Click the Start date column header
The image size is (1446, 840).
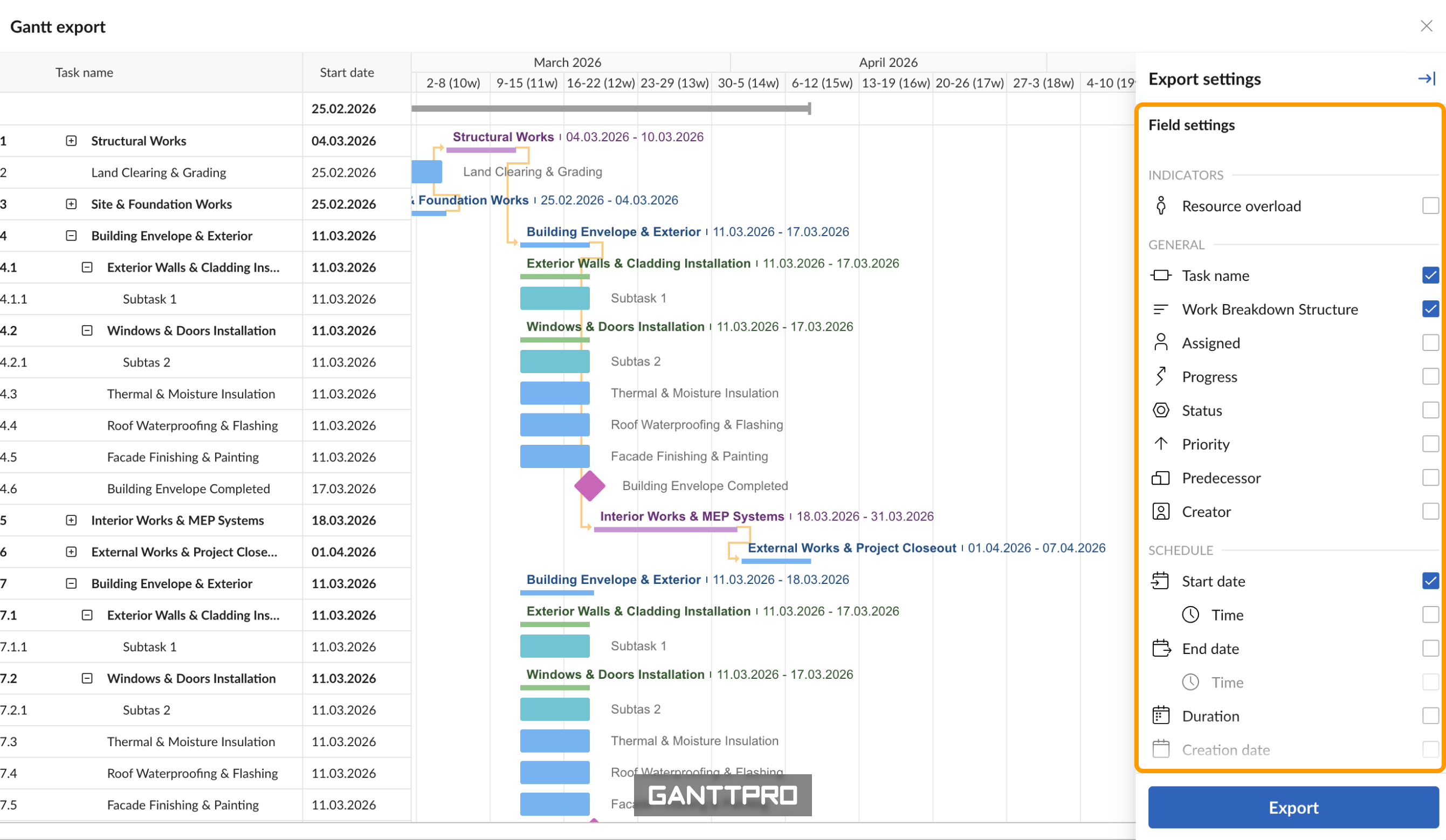click(347, 73)
